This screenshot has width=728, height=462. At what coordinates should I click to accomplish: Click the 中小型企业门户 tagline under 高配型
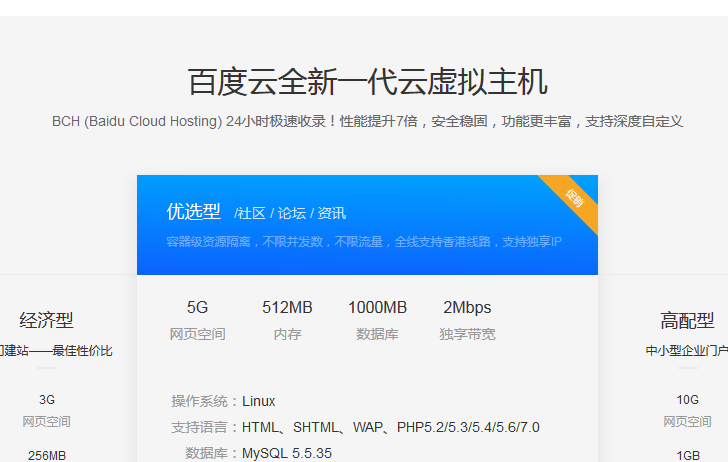tap(687, 351)
